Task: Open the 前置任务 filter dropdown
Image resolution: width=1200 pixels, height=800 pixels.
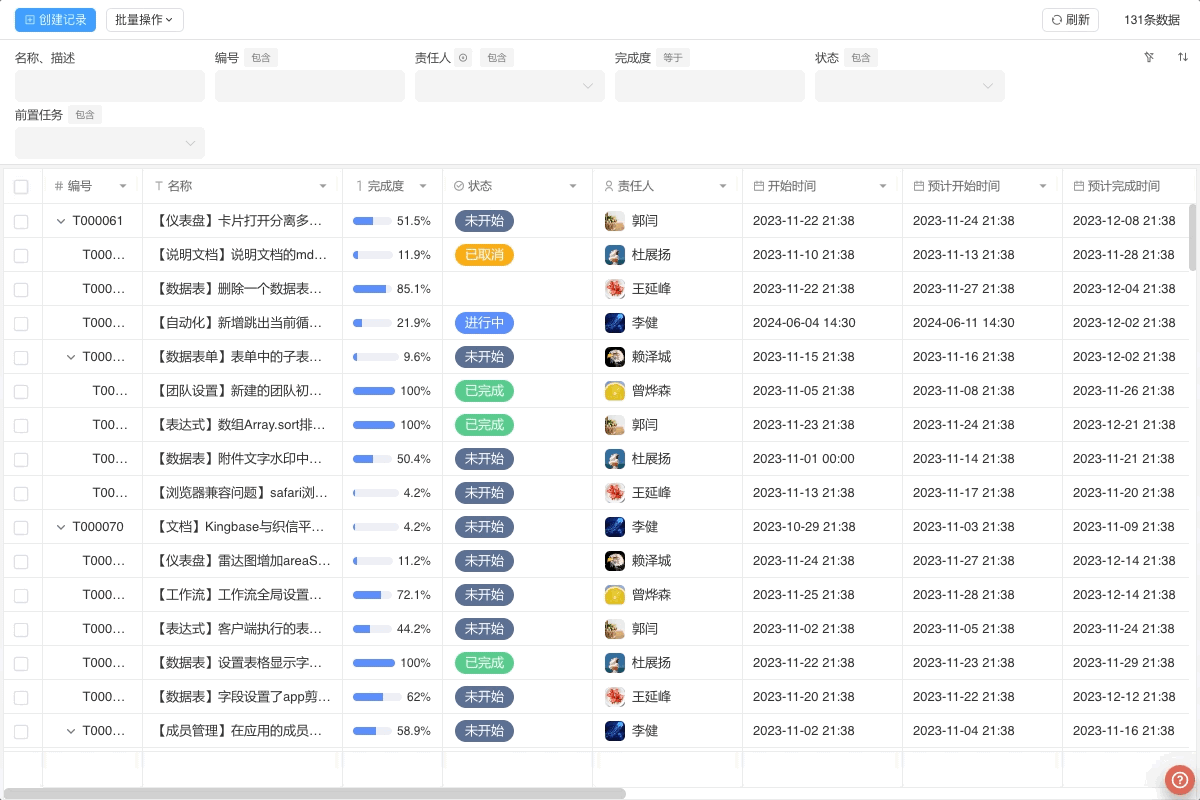Action: click(110, 143)
